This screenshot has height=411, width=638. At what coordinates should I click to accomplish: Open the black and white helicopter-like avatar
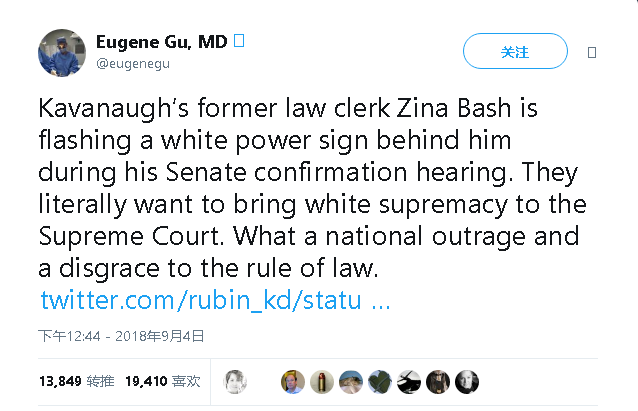point(409,382)
